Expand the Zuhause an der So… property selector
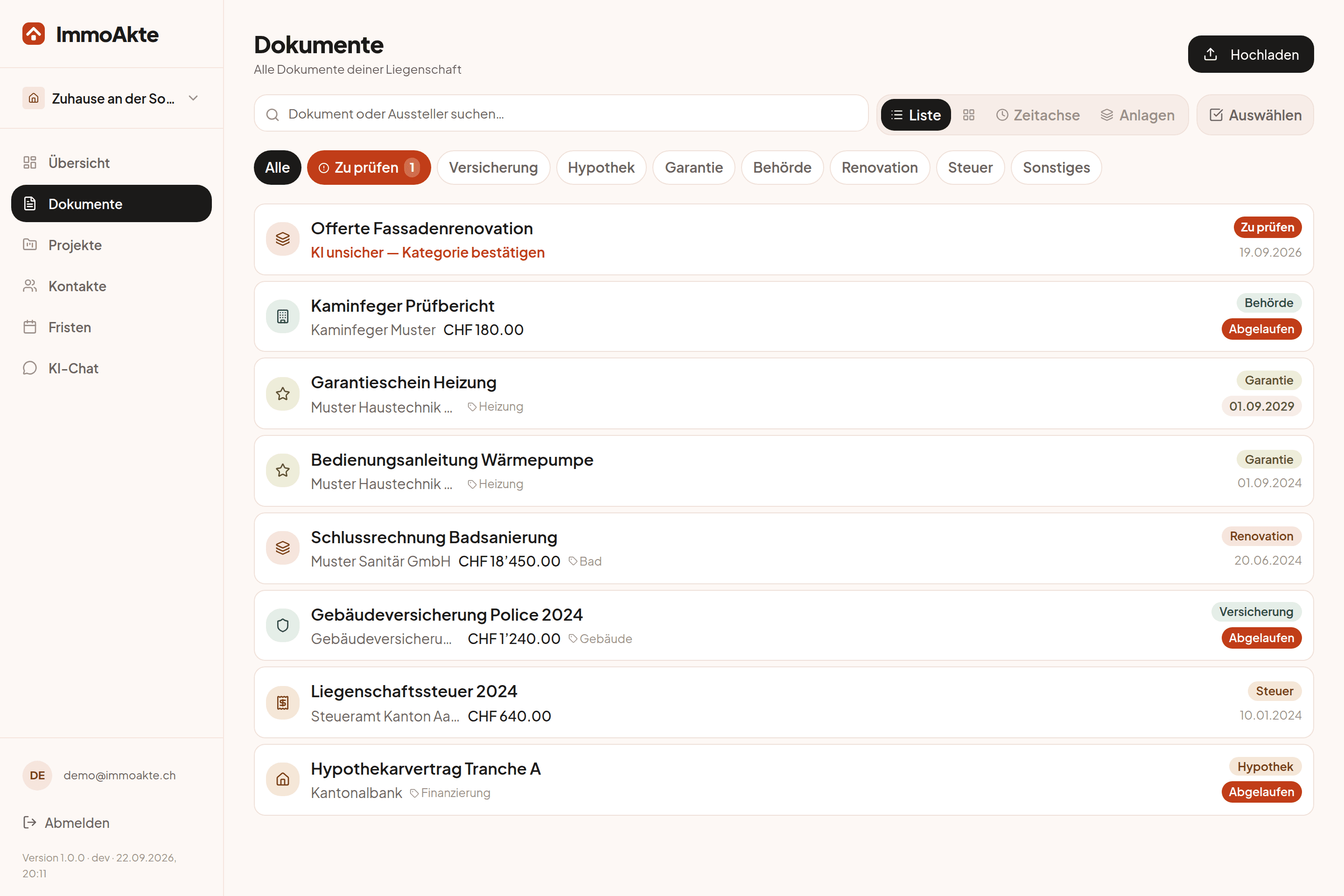Image resolution: width=1344 pixels, height=896 pixels. click(112, 98)
